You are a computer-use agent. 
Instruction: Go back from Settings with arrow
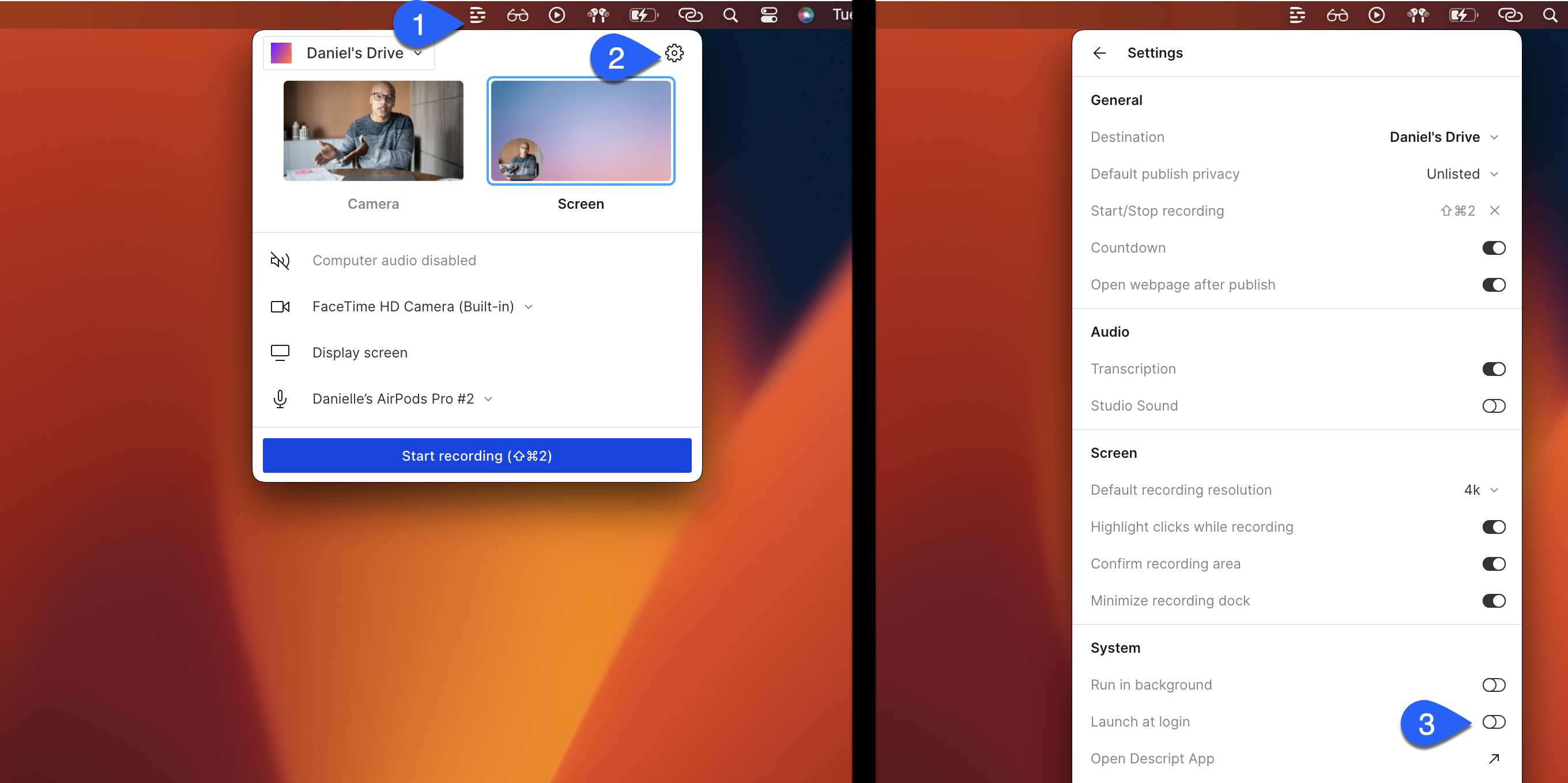[x=1099, y=53]
